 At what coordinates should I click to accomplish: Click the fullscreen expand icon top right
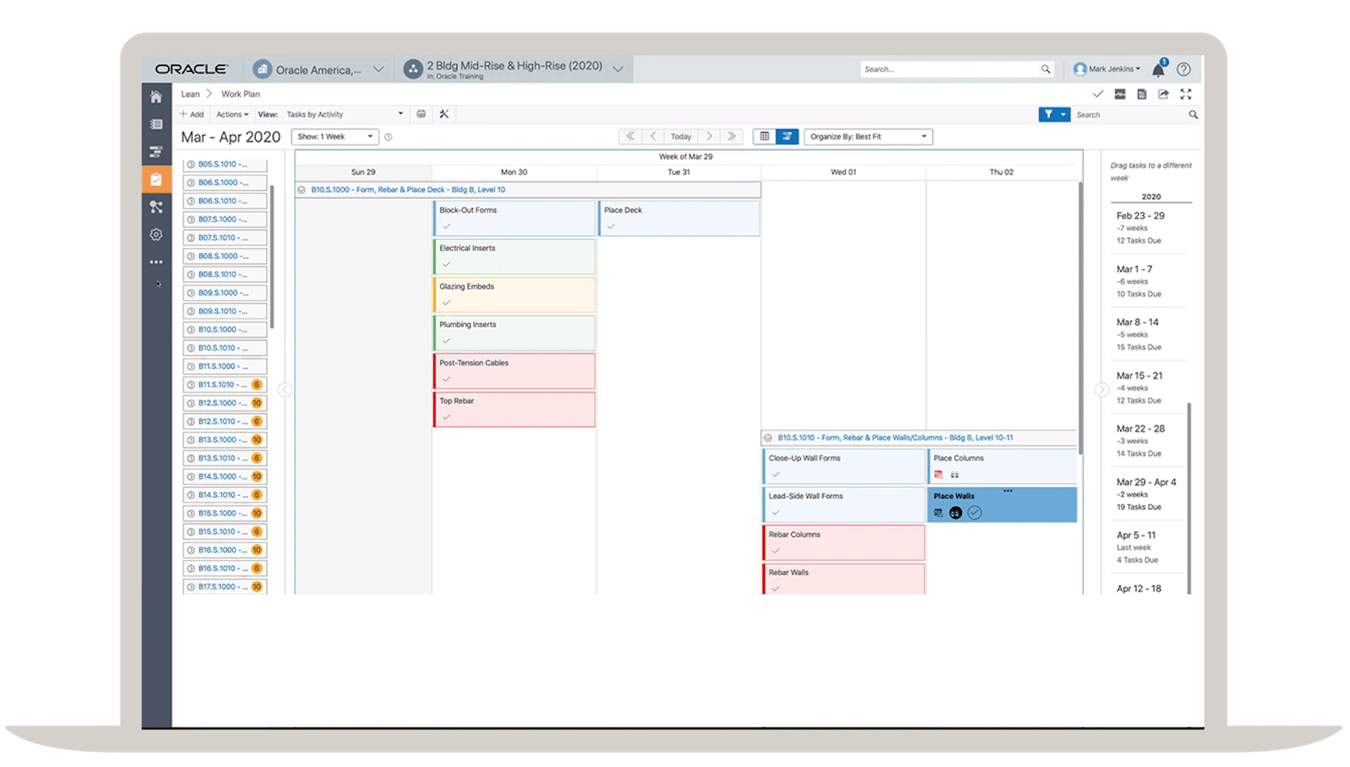coord(1185,94)
